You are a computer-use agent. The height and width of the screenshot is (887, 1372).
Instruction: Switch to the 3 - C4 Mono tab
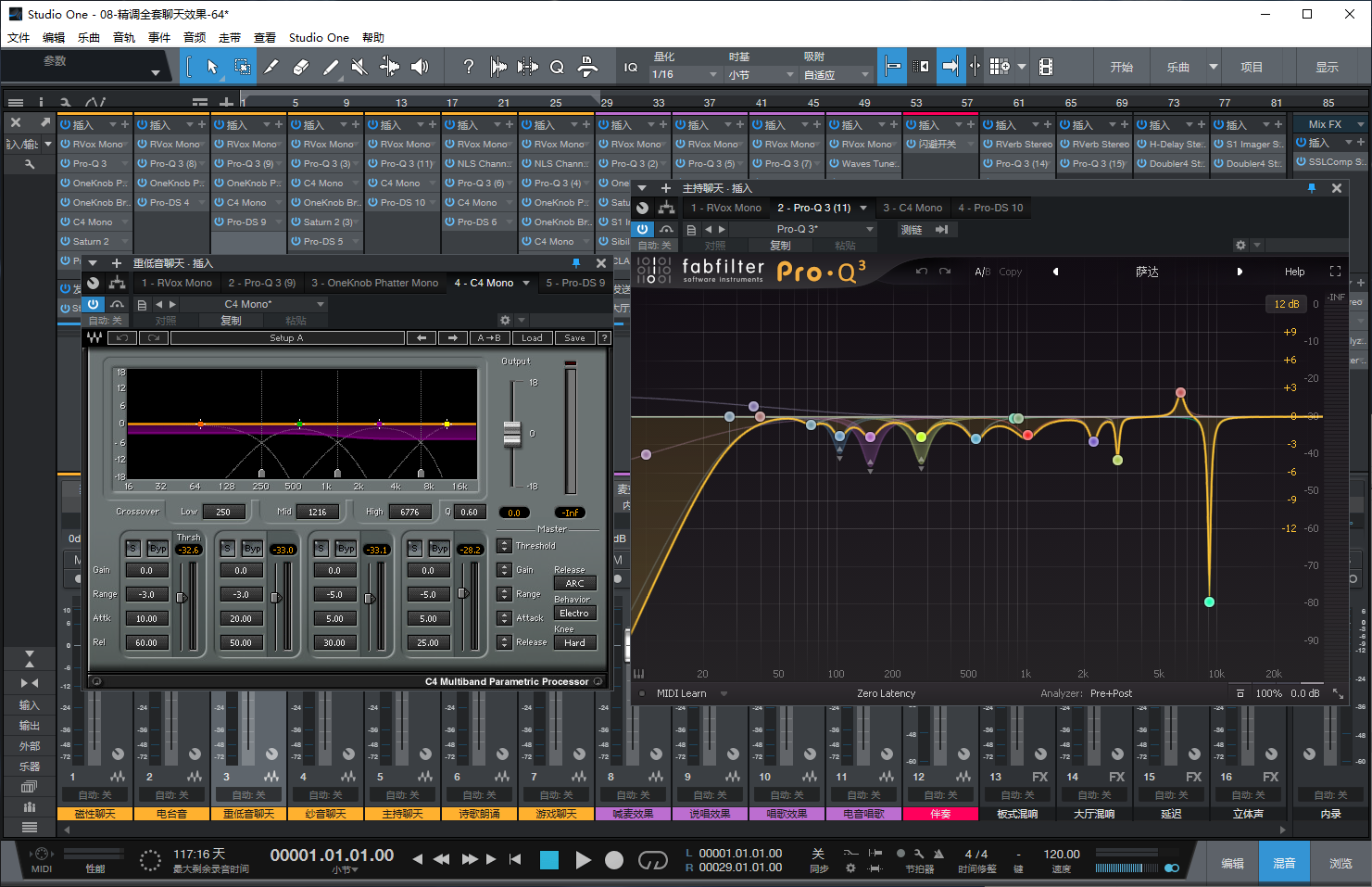tap(912, 208)
